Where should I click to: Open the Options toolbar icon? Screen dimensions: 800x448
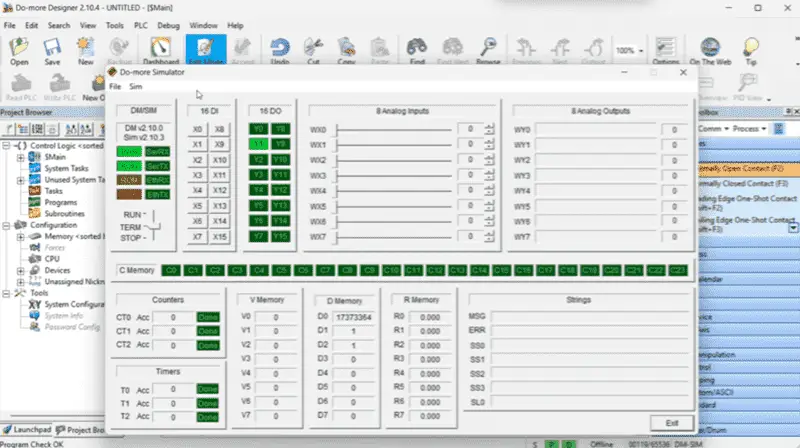[665, 51]
